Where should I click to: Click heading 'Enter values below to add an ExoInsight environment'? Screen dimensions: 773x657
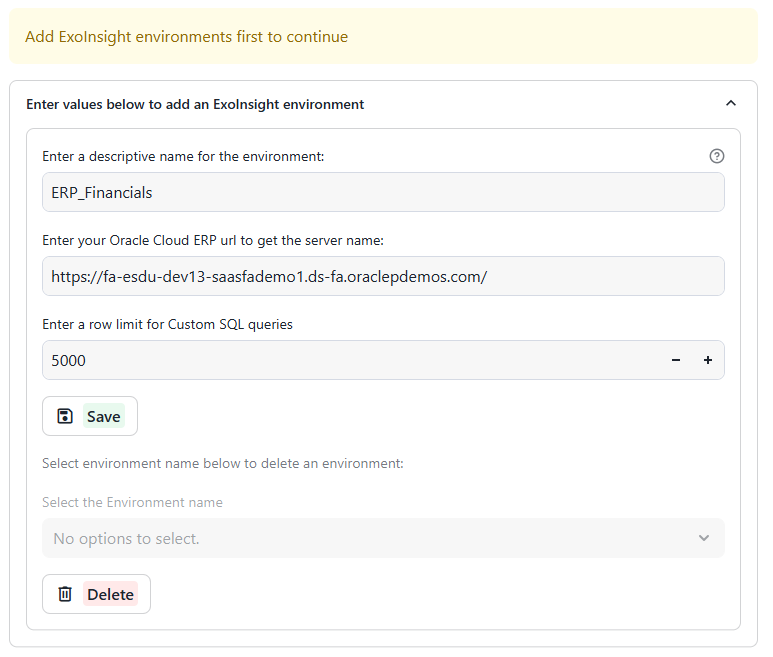click(195, 104)
